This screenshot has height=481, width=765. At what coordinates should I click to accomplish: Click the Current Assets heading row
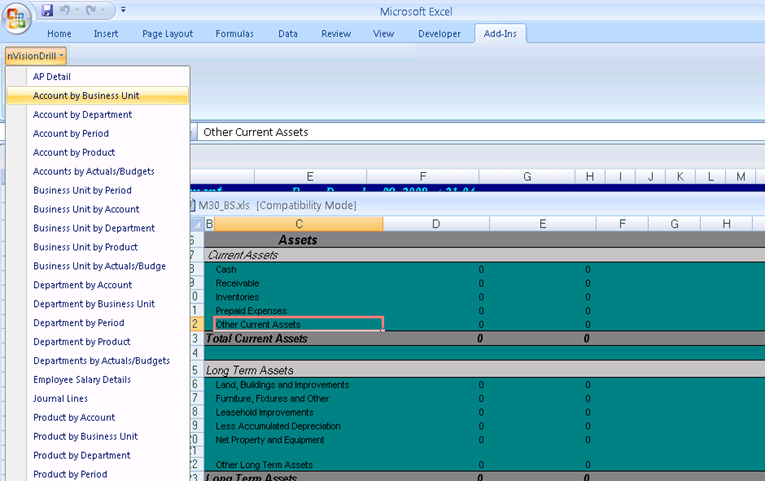(484, 255)
